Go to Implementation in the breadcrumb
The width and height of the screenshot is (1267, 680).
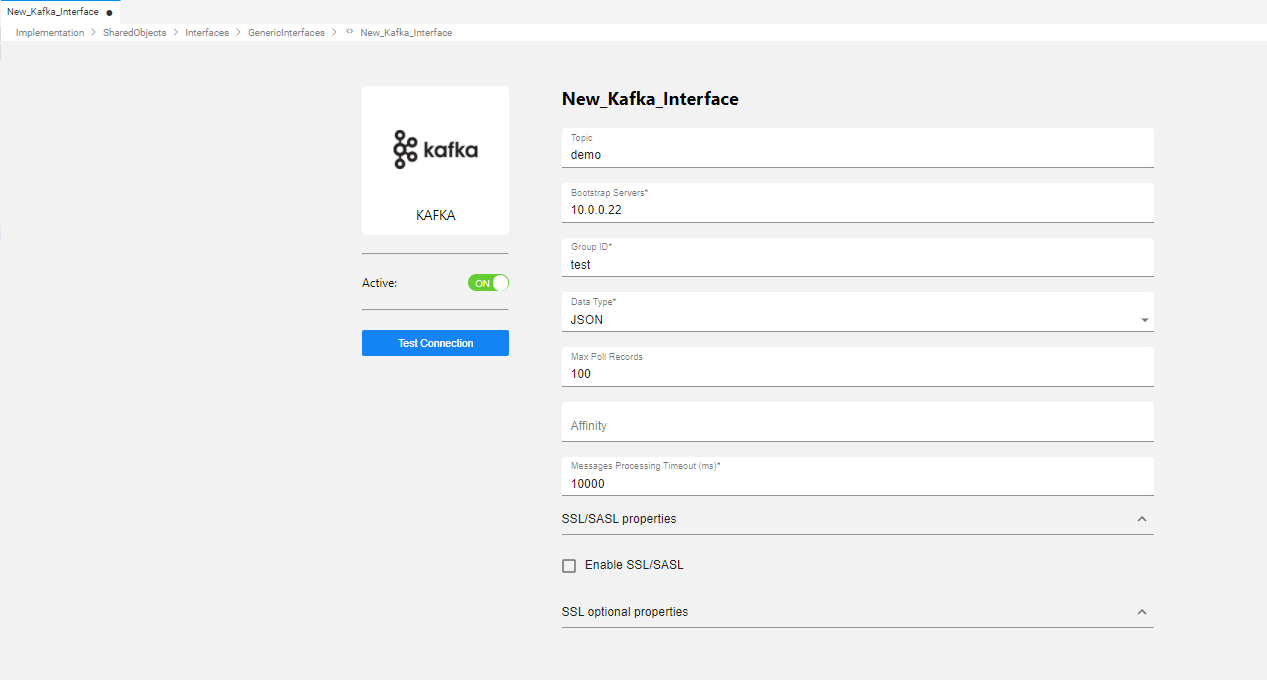click(x=50, y=33)
